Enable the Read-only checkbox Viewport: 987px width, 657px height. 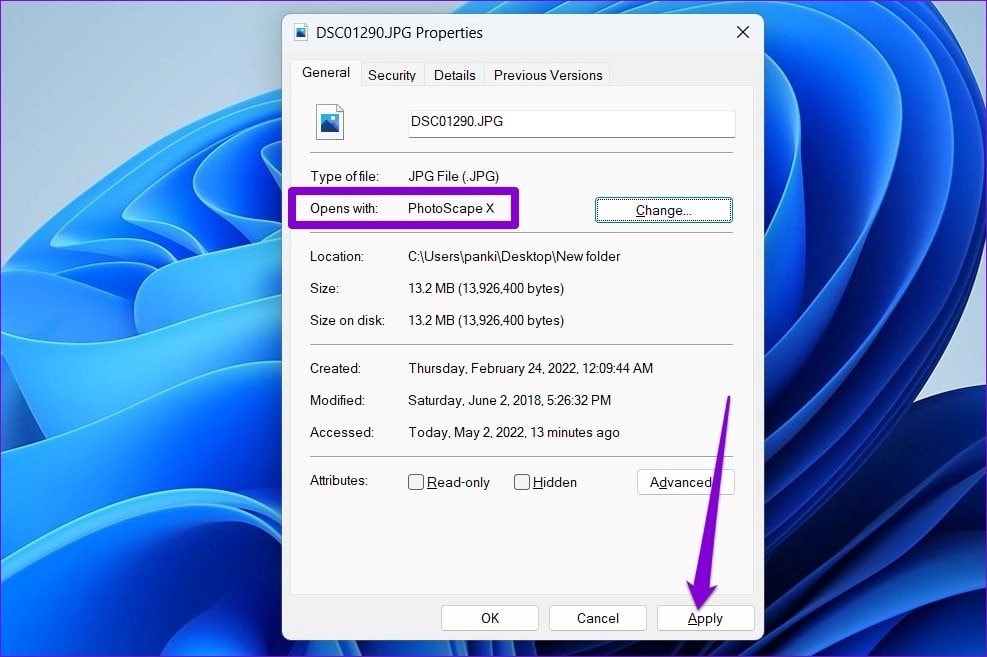click(x=416, y=482)
